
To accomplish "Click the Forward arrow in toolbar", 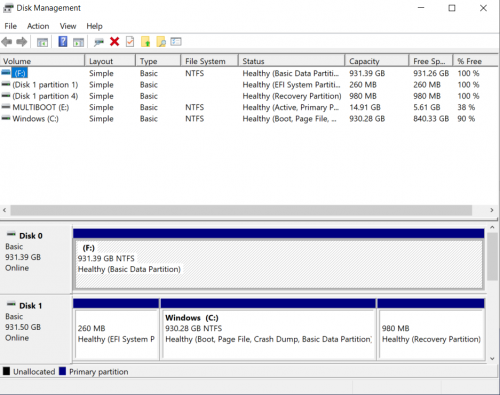I will 22,42.
